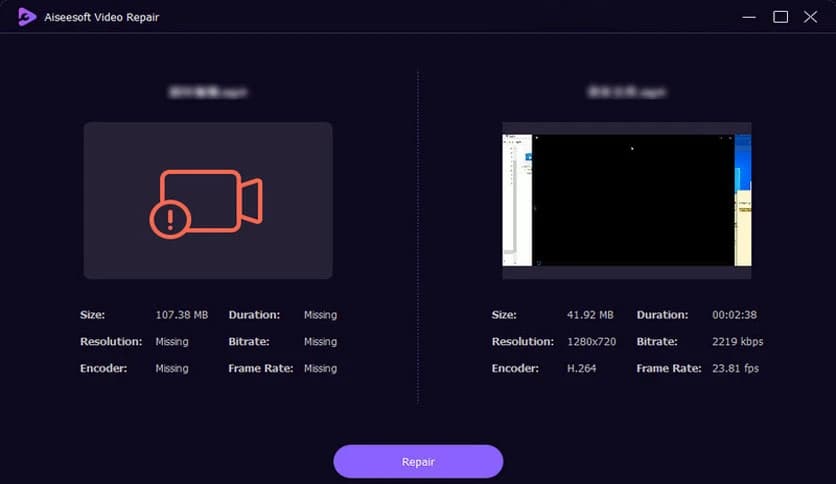Maximize the Video Repair window
The height and width of the screenshot is (484, 836).
(781, 17)
